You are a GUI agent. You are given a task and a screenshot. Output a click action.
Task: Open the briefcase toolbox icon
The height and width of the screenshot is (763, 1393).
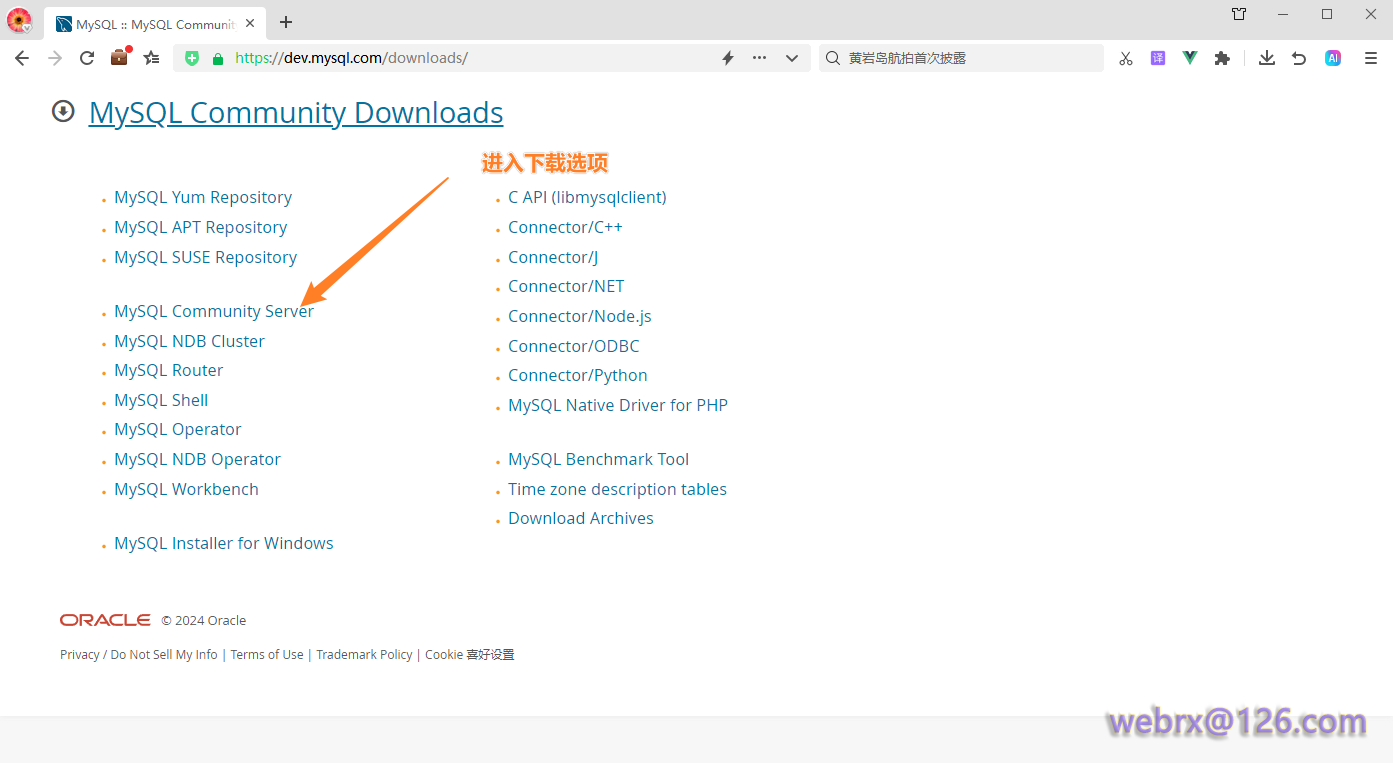120,57
